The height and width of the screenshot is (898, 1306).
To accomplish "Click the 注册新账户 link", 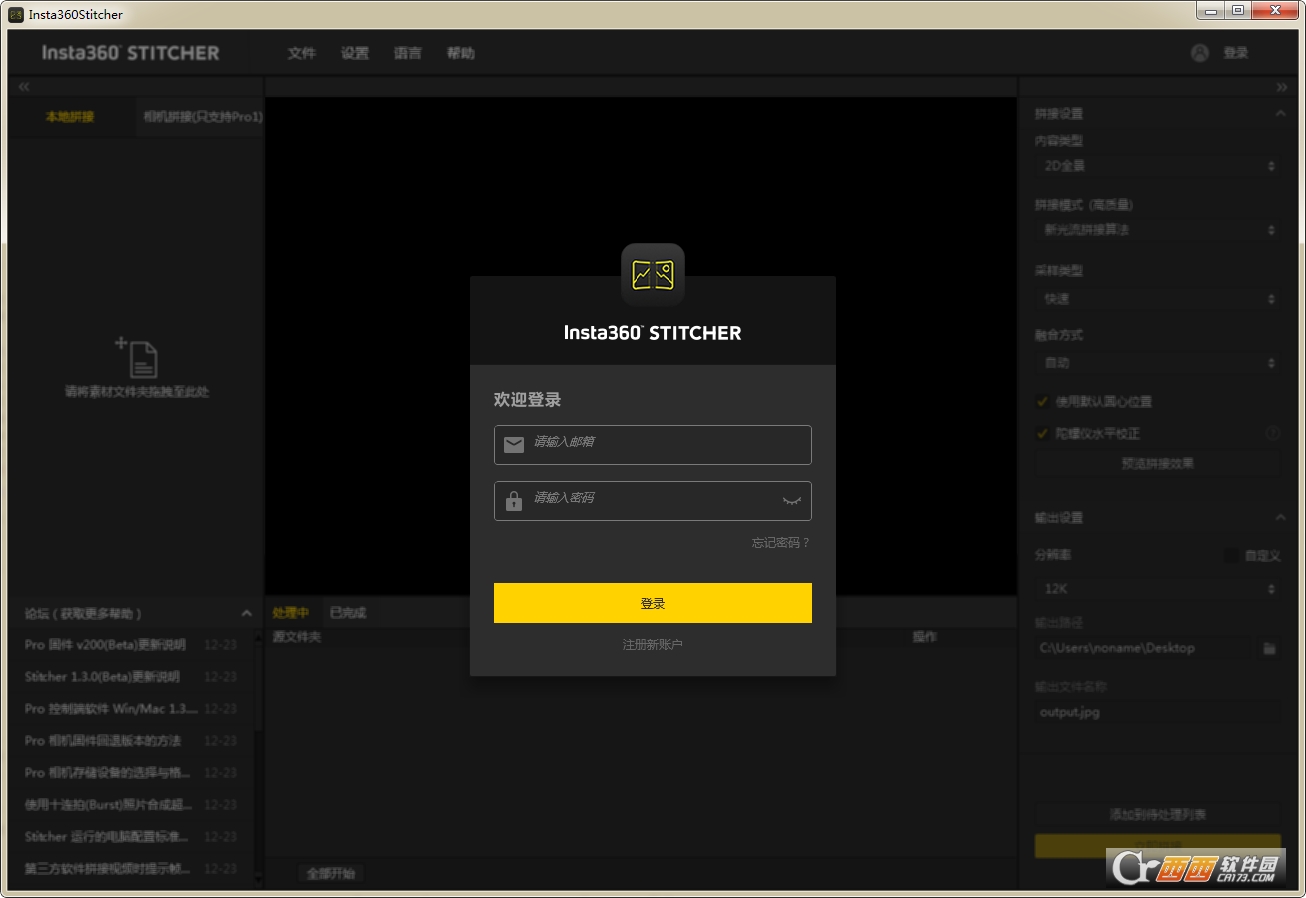I will tap(653, 645).
